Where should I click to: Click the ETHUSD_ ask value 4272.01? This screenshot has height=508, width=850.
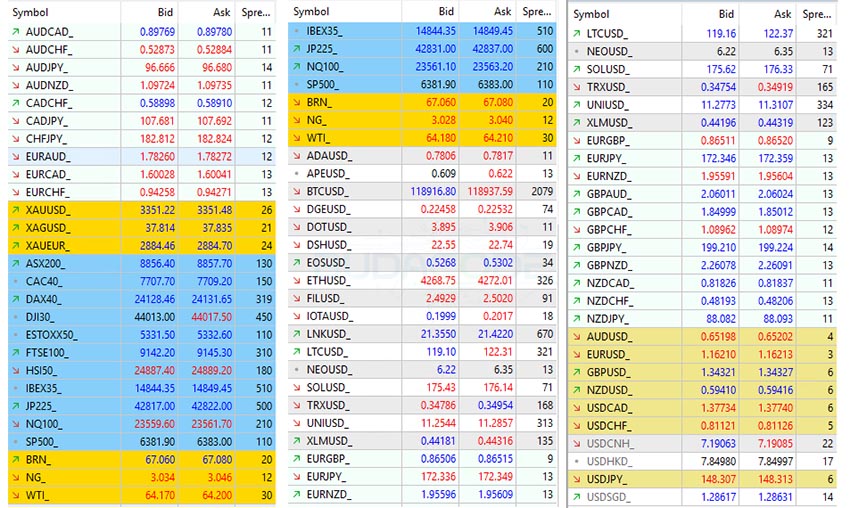click(x=495, y=281)
